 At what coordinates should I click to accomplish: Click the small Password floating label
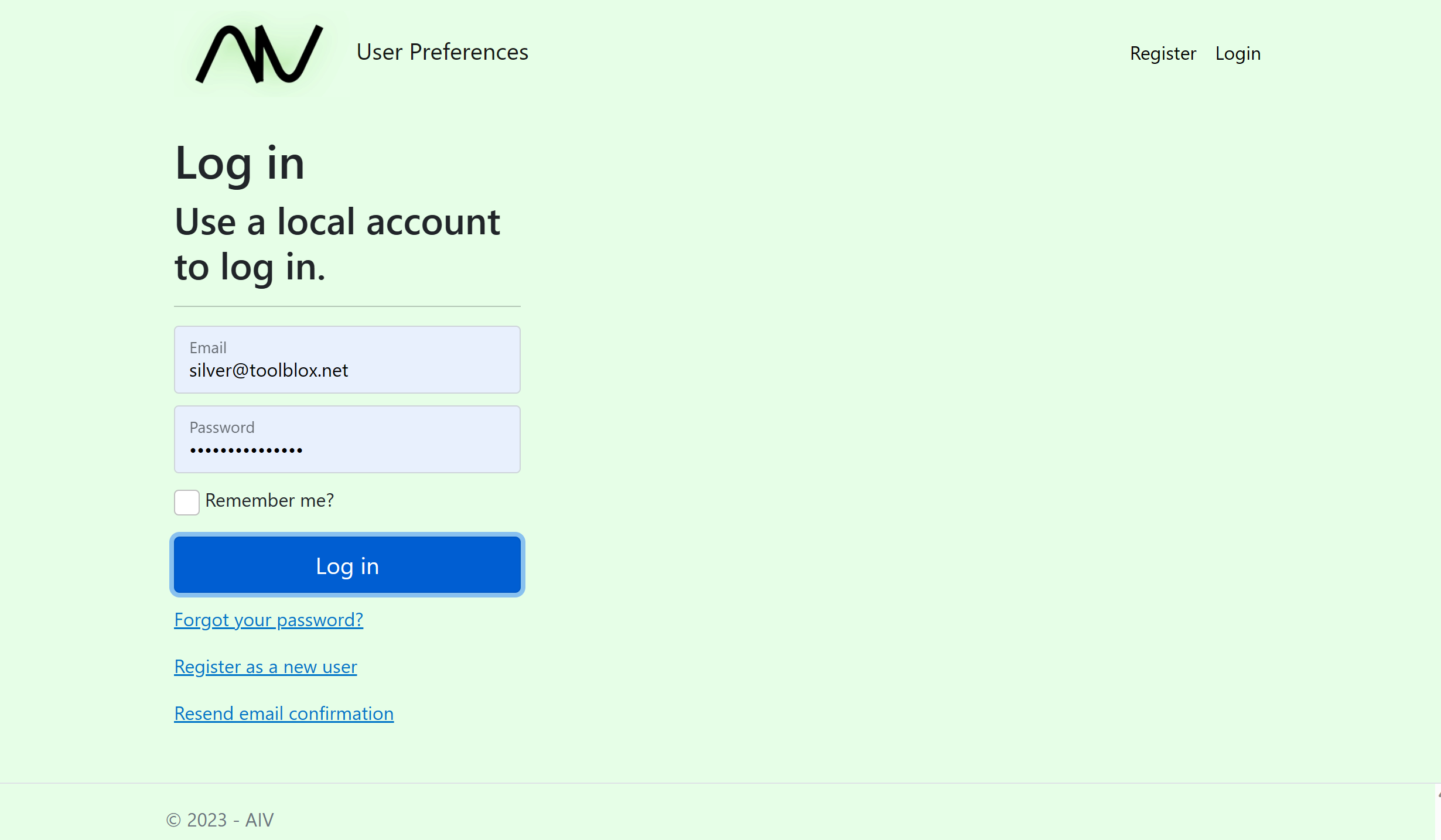point(222,428)
